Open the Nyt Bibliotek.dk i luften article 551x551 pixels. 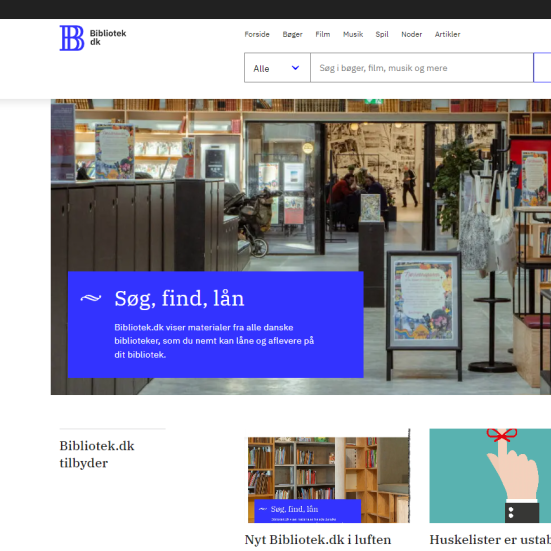[318, 540]
